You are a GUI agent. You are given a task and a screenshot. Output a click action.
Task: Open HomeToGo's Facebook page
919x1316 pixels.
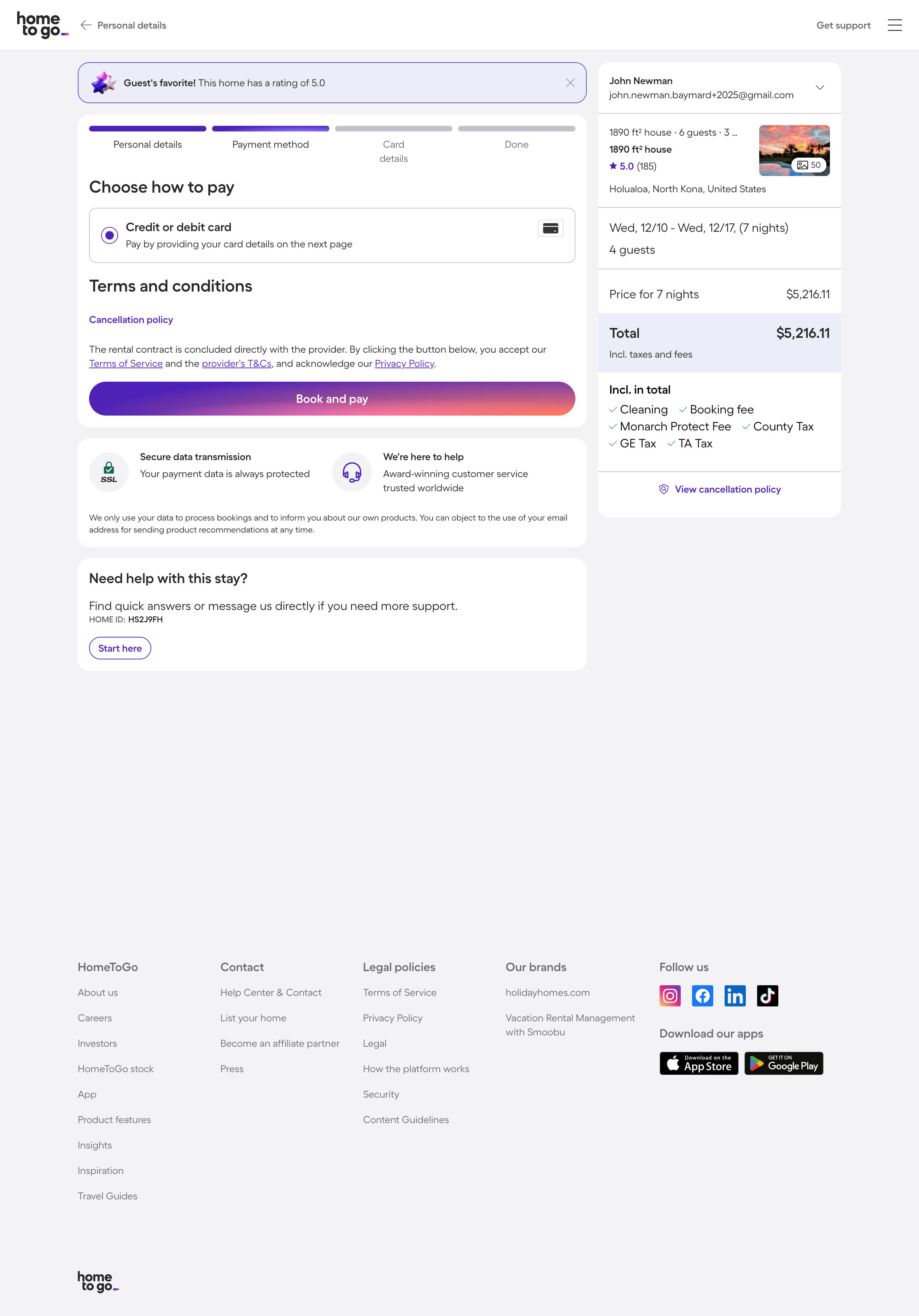tap(702, 995)
